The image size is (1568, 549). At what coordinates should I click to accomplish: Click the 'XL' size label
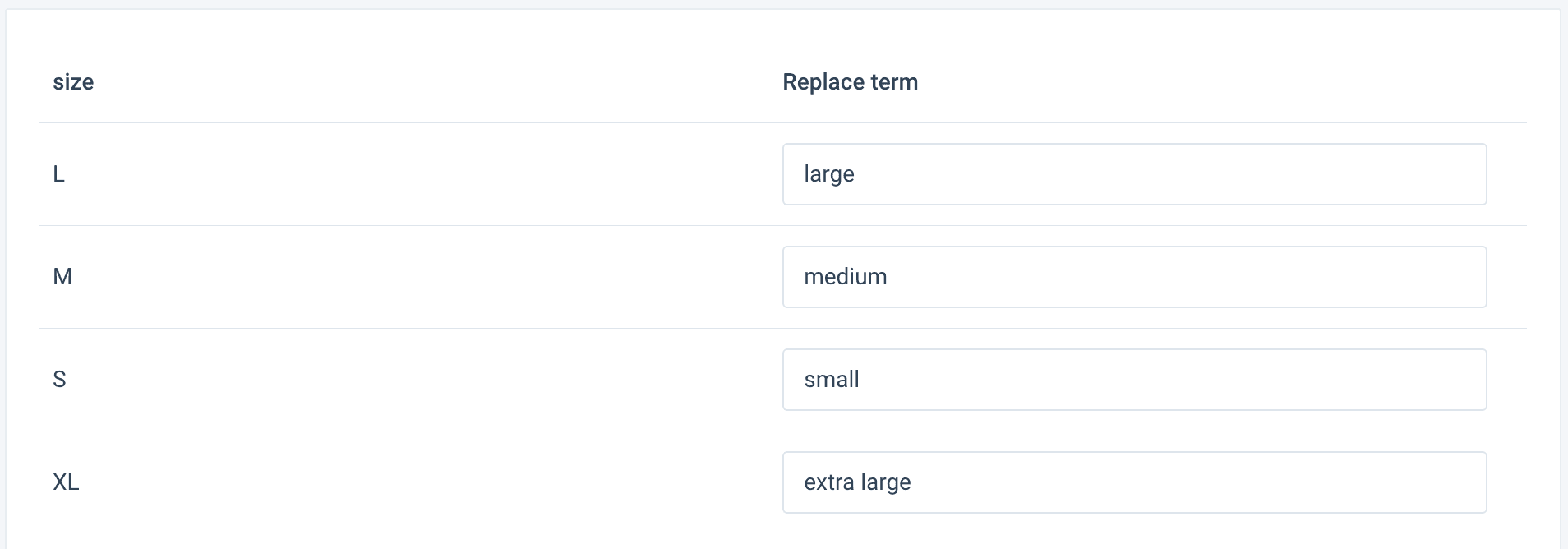pyautogui.click(x=66, y=482)
